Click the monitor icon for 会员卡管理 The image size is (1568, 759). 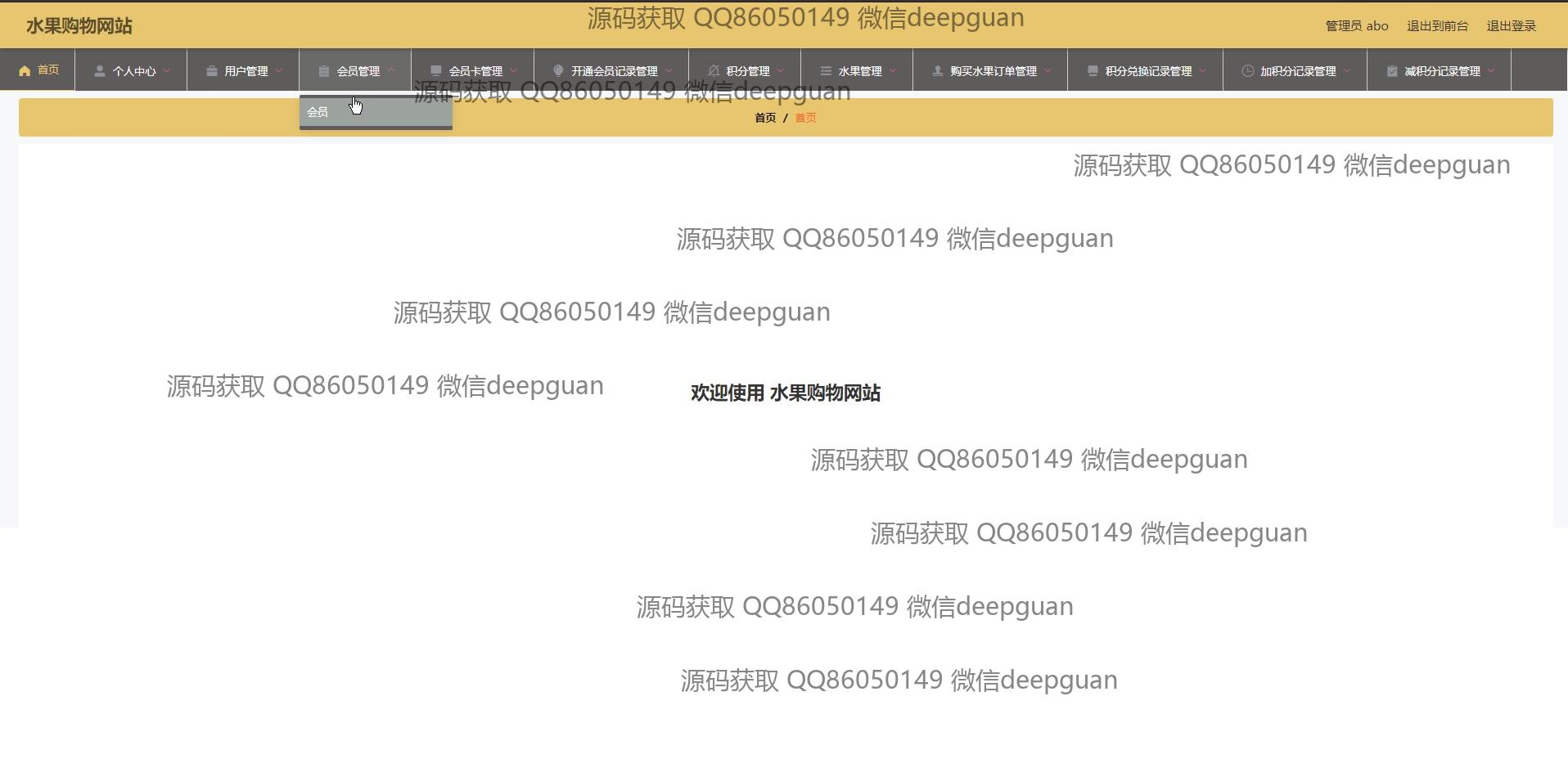click(x=435, y=71)
